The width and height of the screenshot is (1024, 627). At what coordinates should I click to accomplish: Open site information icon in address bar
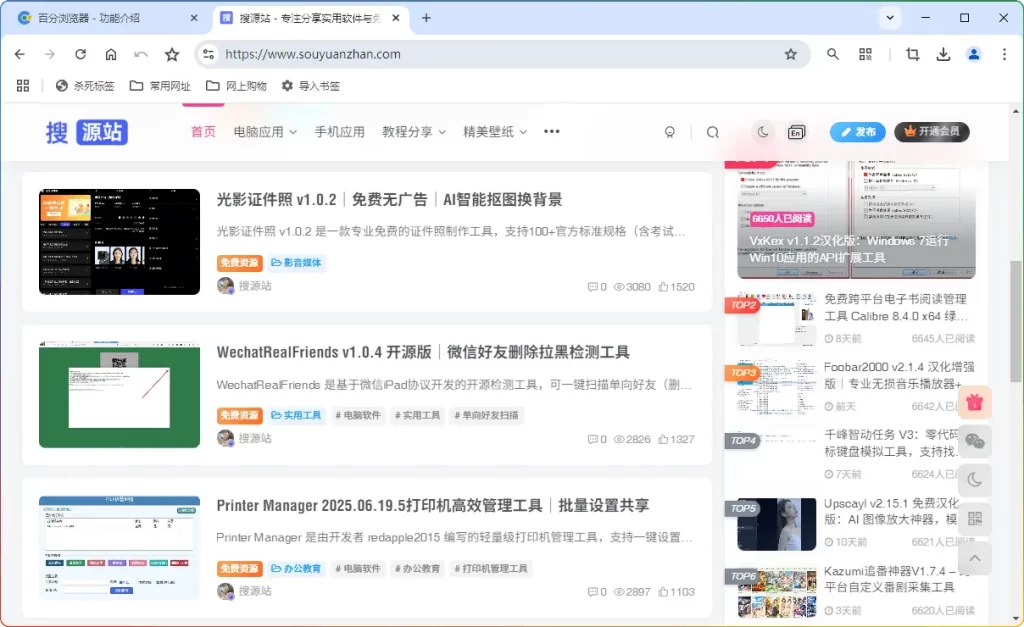(x=208, y=54)
